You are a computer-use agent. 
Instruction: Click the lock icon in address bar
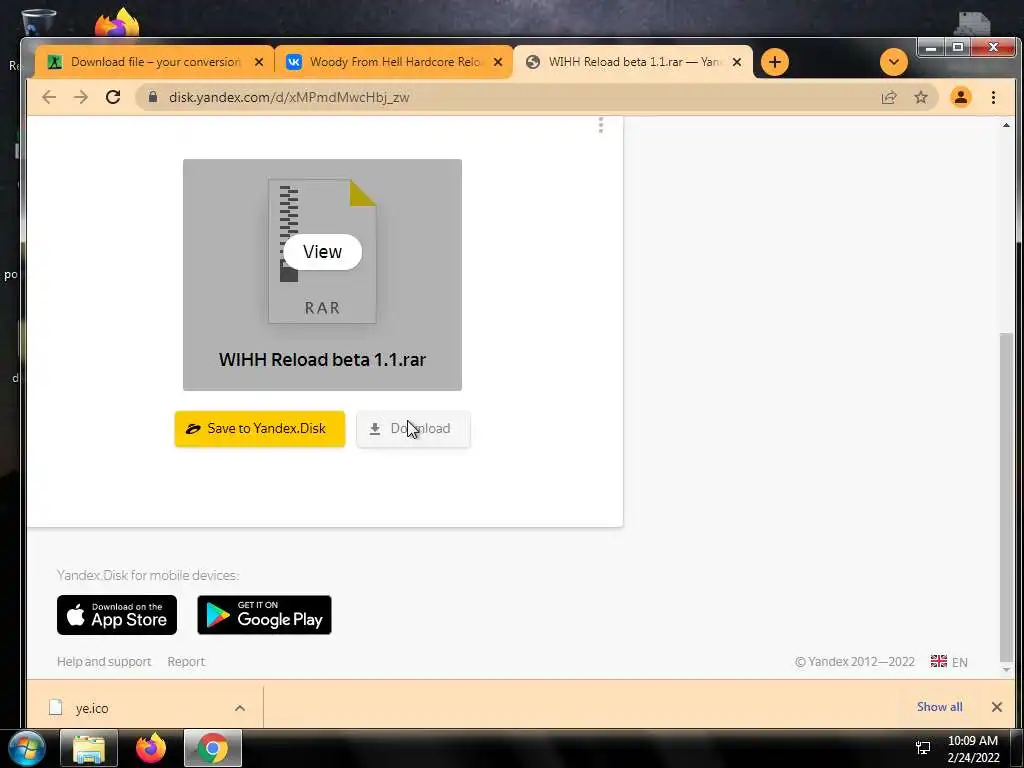[x=153, y=97]
